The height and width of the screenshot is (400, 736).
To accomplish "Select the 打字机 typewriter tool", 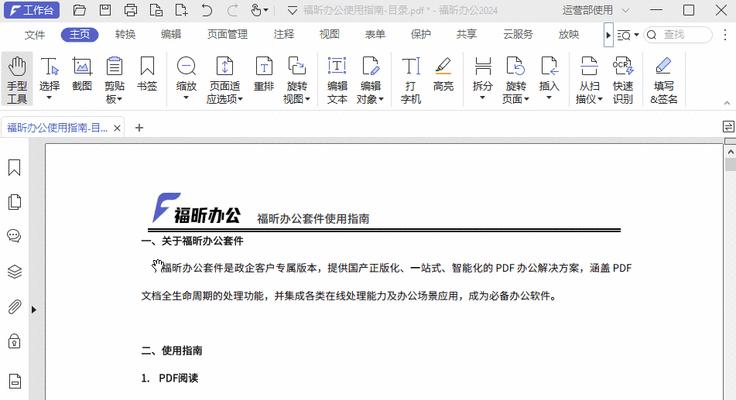I will [411, 79].
